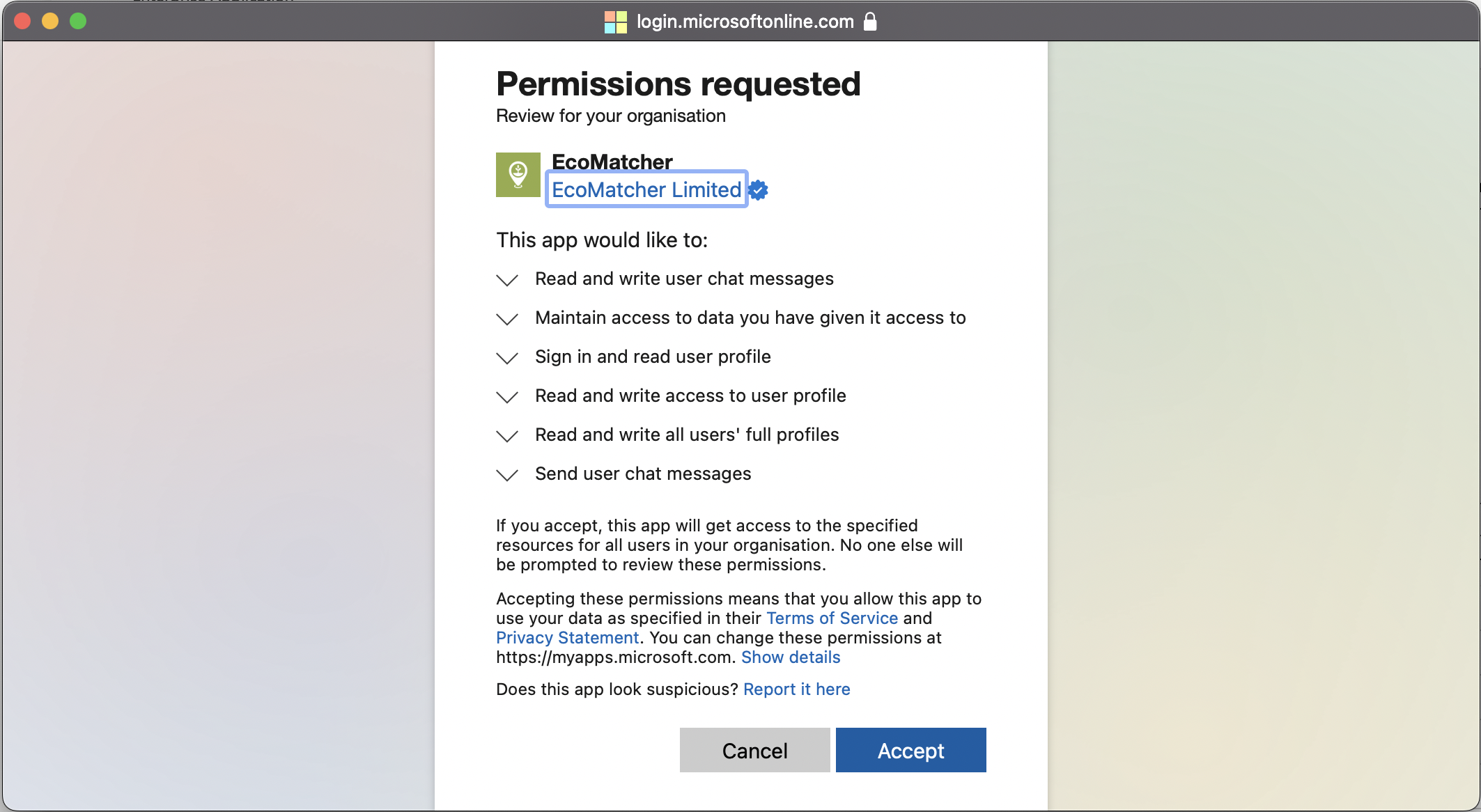
Task: Click the green fullscreen window button
Action: pyautogui.click(x=78, y=22)
